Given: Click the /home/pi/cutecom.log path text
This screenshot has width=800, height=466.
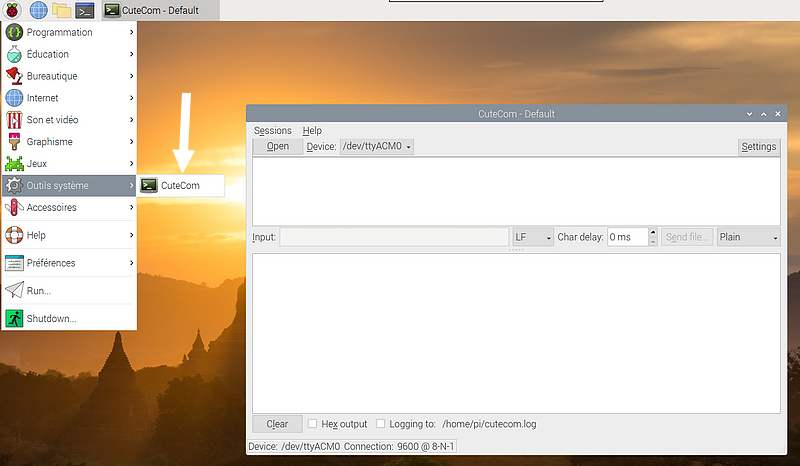Looking at the screenshot, I should (489, 424).
